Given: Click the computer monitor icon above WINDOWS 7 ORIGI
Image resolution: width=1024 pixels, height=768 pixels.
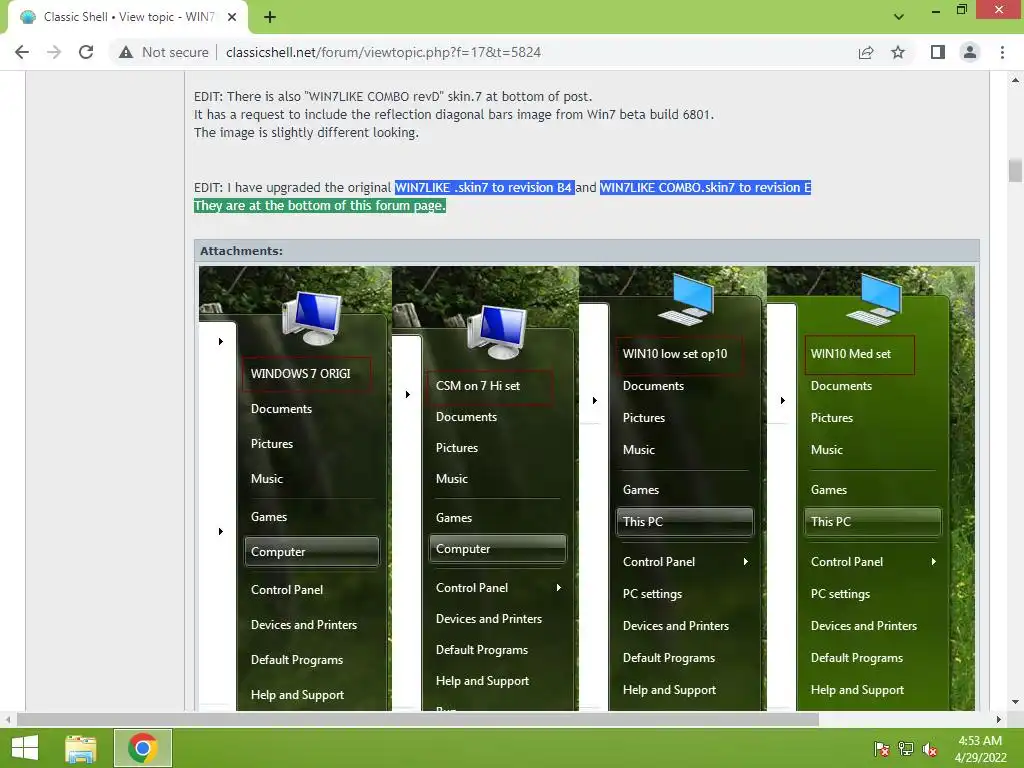Looking at the screenshot, I should point(312,318).
